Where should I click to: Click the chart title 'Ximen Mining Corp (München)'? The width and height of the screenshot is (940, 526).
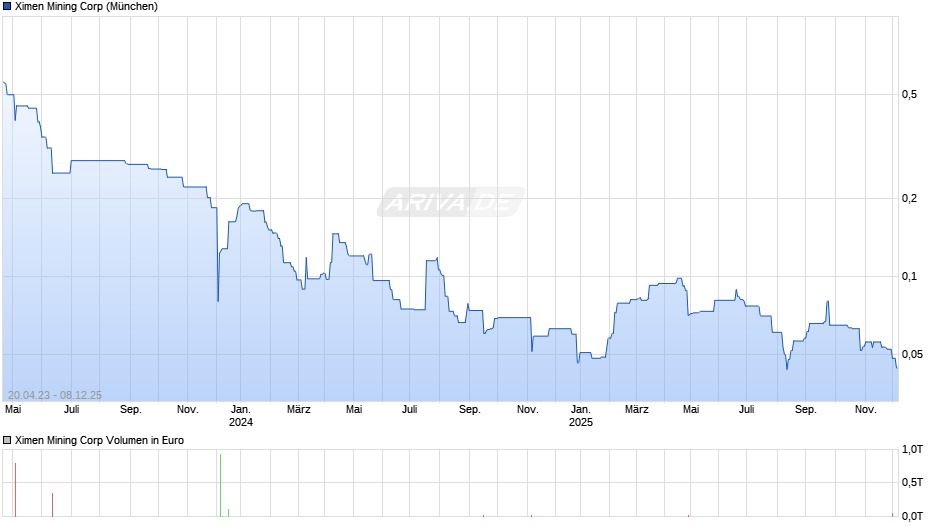coord(86,7)
